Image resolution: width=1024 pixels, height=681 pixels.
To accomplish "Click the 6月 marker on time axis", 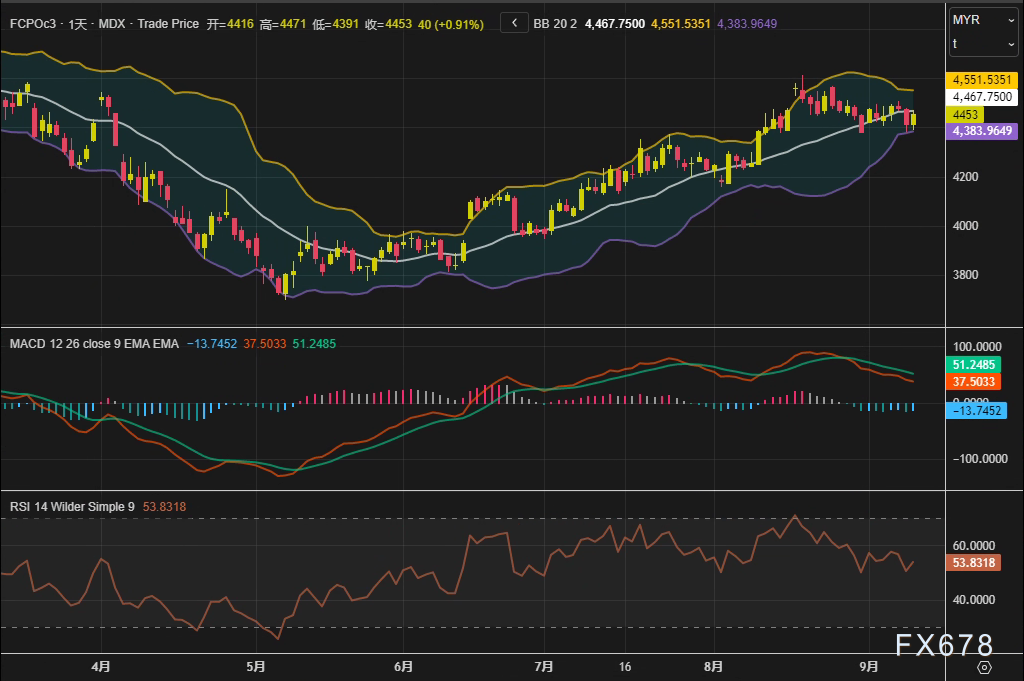I will pos(404,665).
